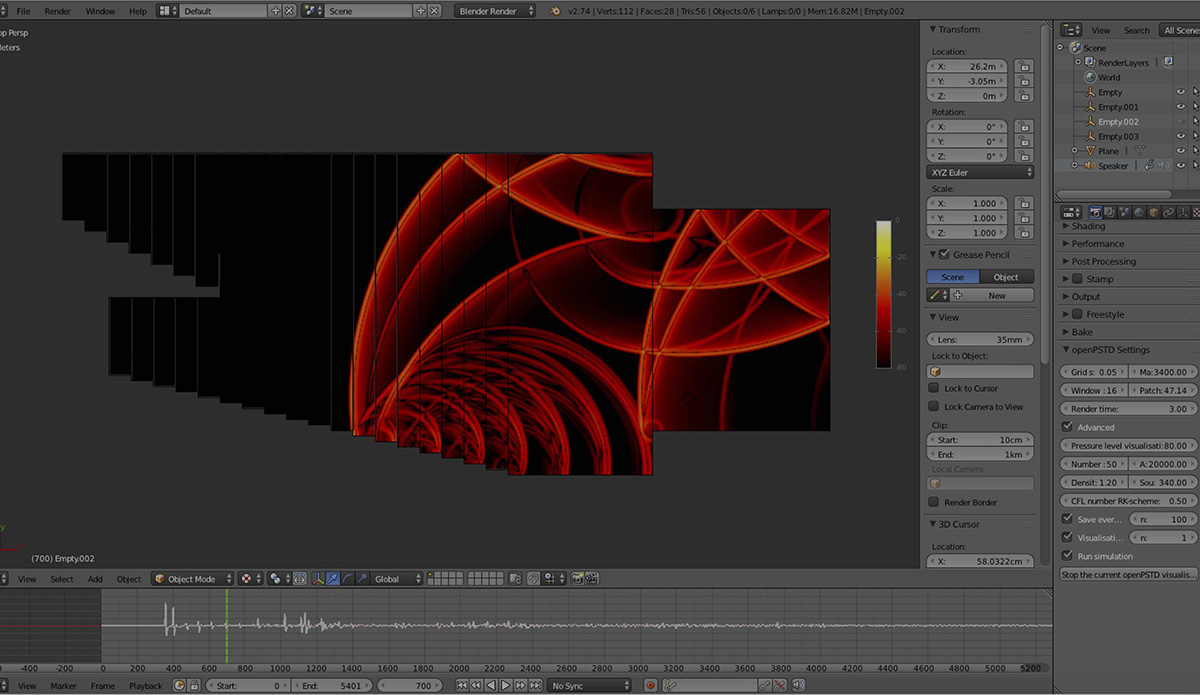Open the File menu
The image size is (1200, 695).
tap(22, 11)
